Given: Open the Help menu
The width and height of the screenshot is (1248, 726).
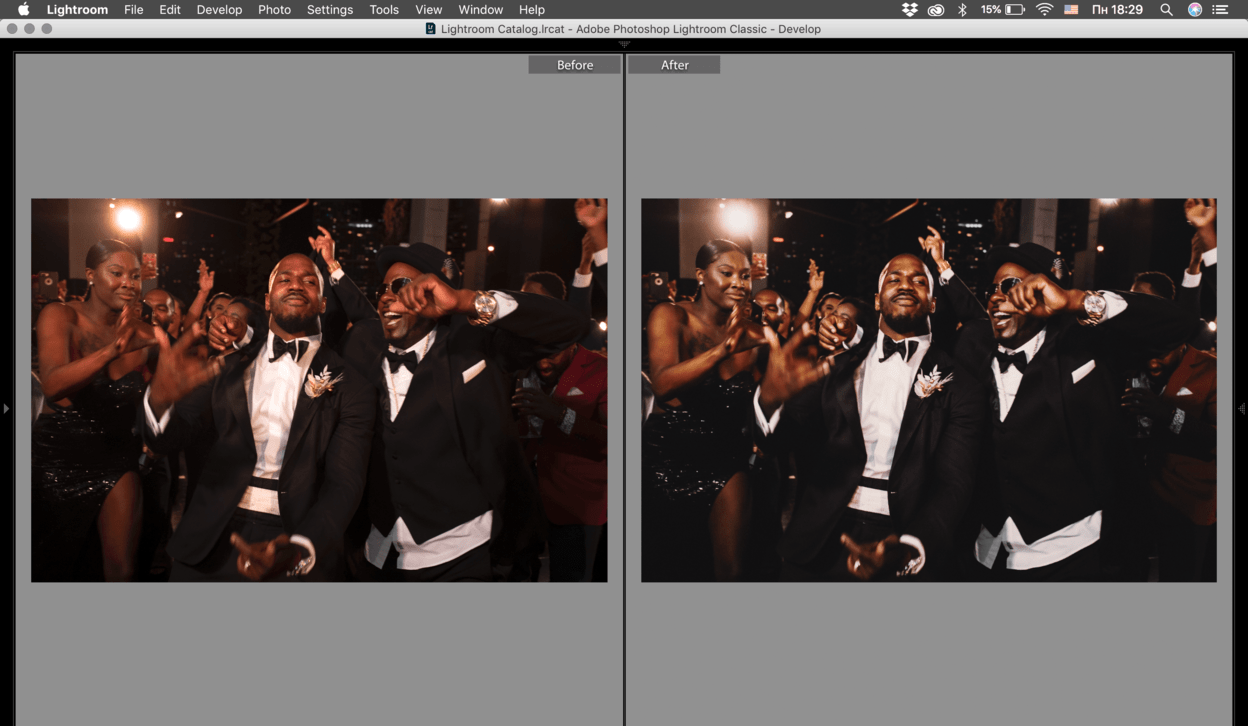Looking at the screenshot, I should pyautogui.click(x=532, y=9).
